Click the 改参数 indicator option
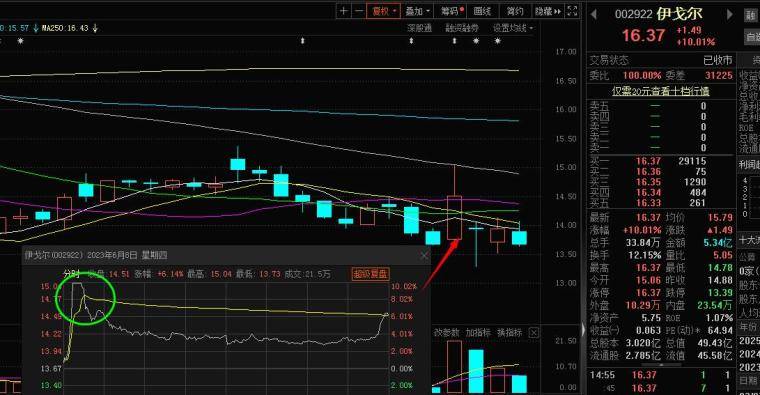The height and width of the screenshot is (395, 760). [x=446, y=332]
